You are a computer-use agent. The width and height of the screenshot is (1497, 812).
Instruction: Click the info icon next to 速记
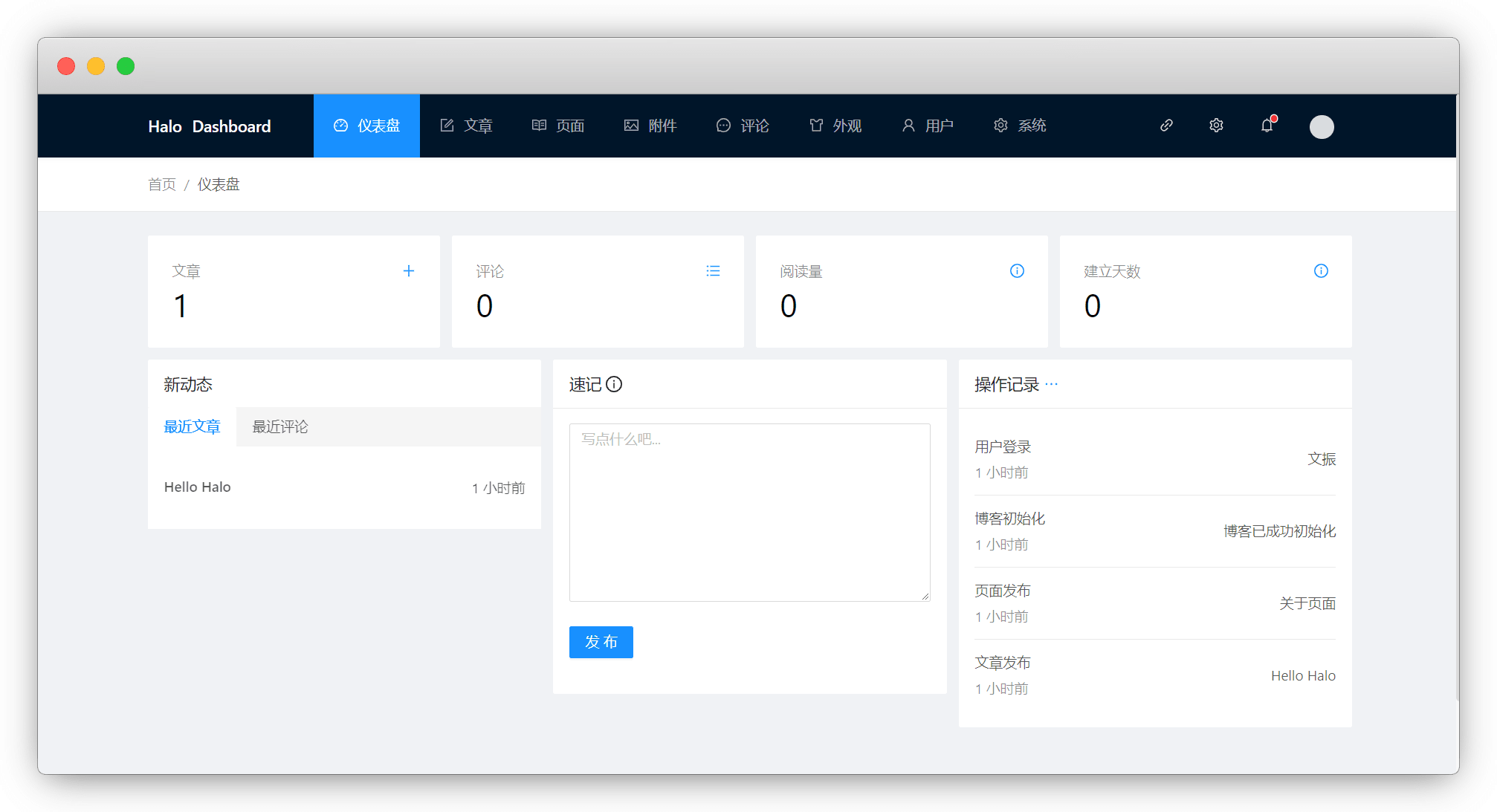coord(614,384)
